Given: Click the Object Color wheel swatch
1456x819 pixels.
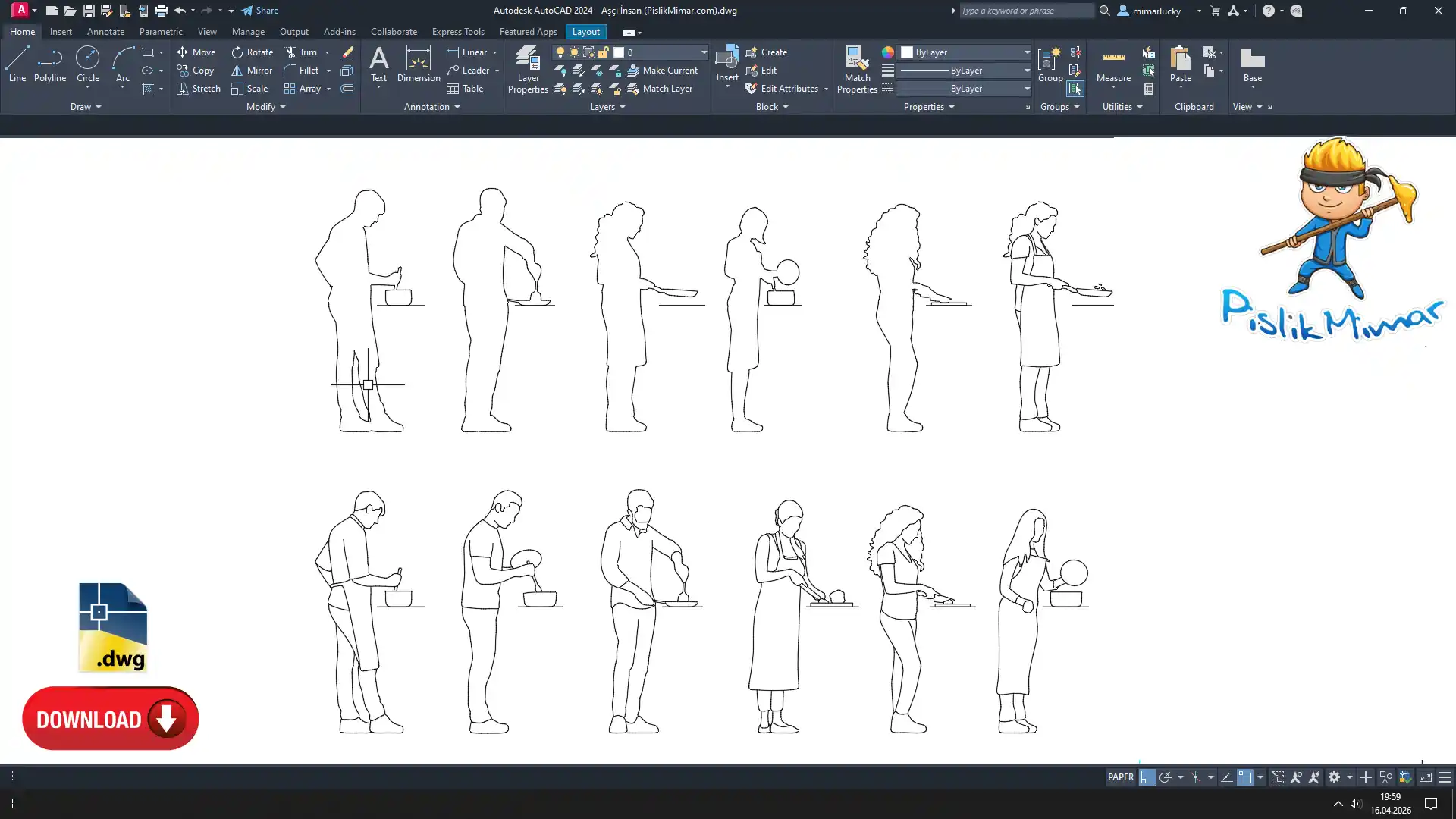Looking at the screenshot, I should click(888, 52).
